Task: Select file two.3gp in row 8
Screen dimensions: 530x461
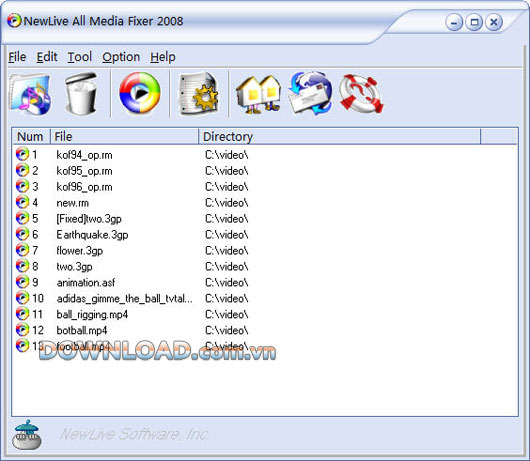Action: coord(74,267)
